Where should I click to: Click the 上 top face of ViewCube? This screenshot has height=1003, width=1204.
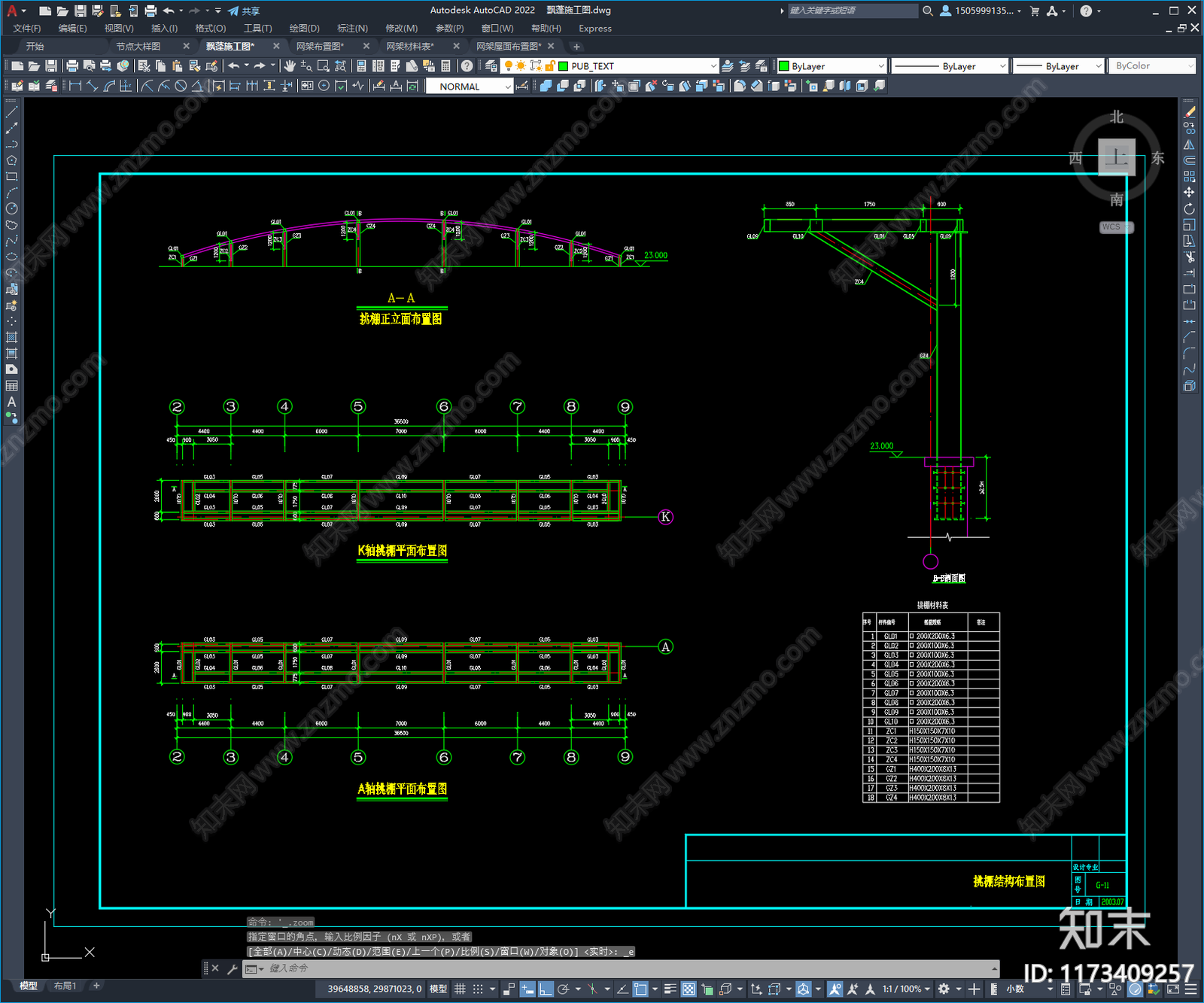point(1117,157)
